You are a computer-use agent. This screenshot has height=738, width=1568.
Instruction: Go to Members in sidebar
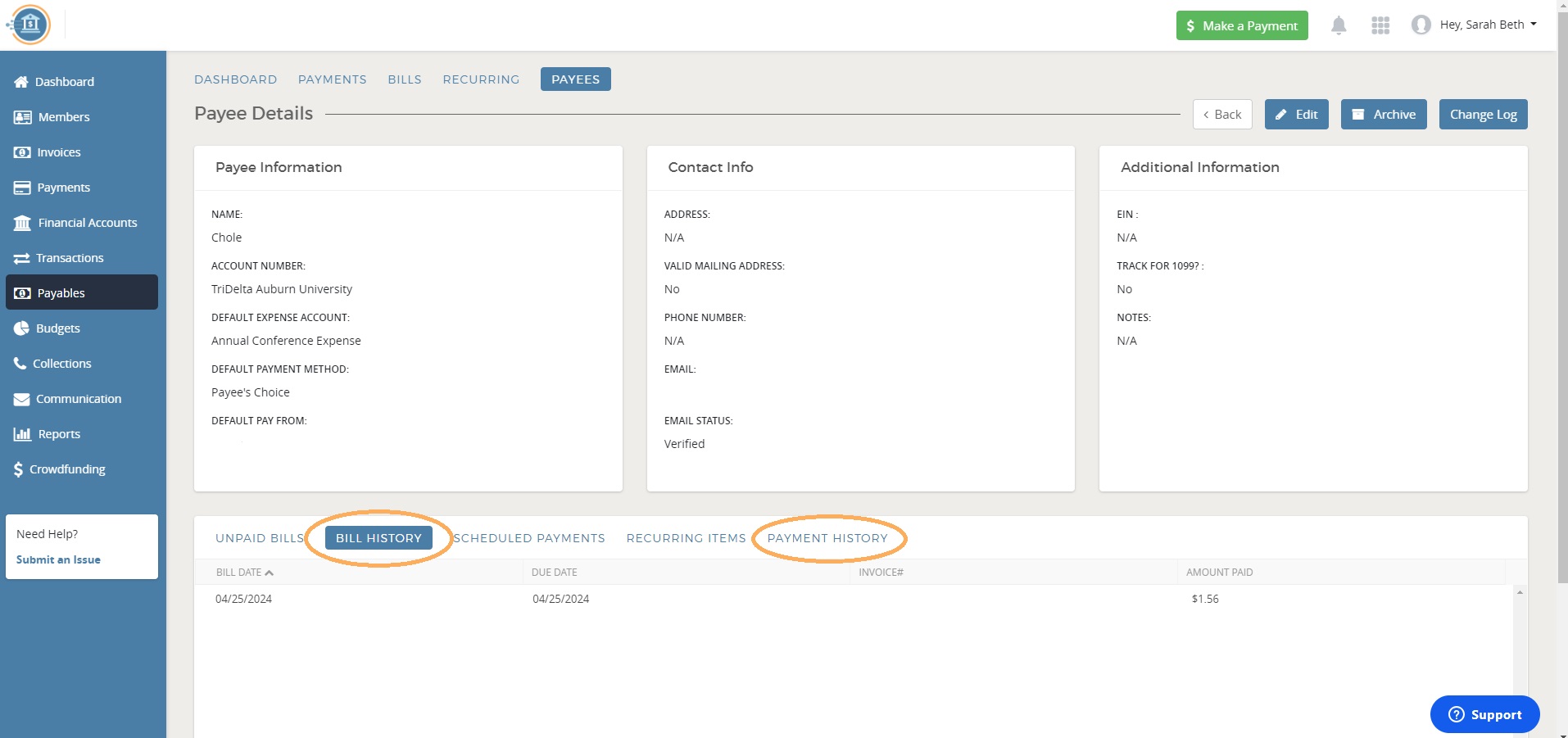click(63, 117)
